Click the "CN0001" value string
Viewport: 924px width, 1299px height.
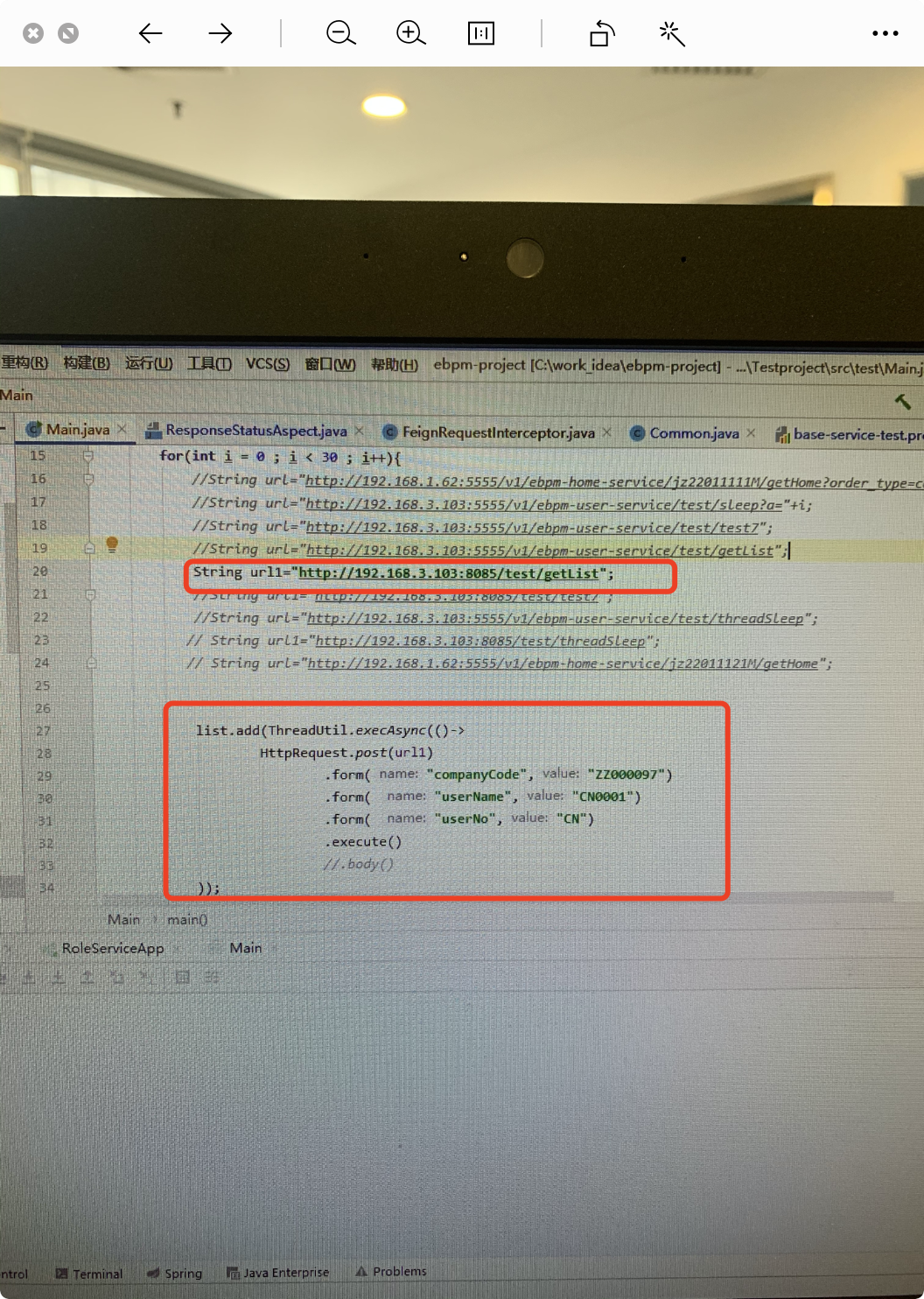coord(602,797)
